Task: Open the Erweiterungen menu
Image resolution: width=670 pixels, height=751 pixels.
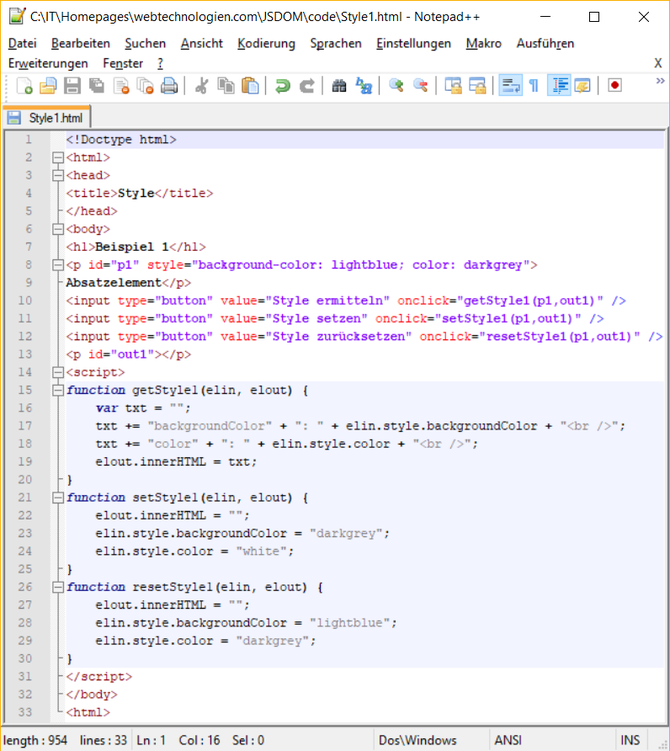Action: [x=48, y=63]
